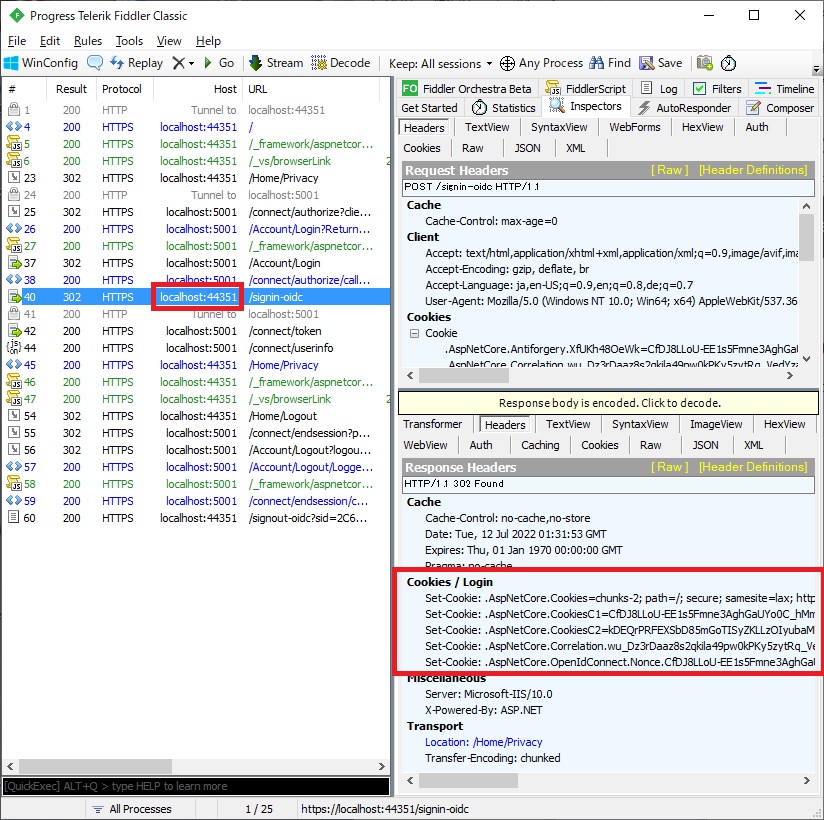Viewport: 824px width, 820px height.
Task: Click the Any Process target picker
Action: point(541,63)
